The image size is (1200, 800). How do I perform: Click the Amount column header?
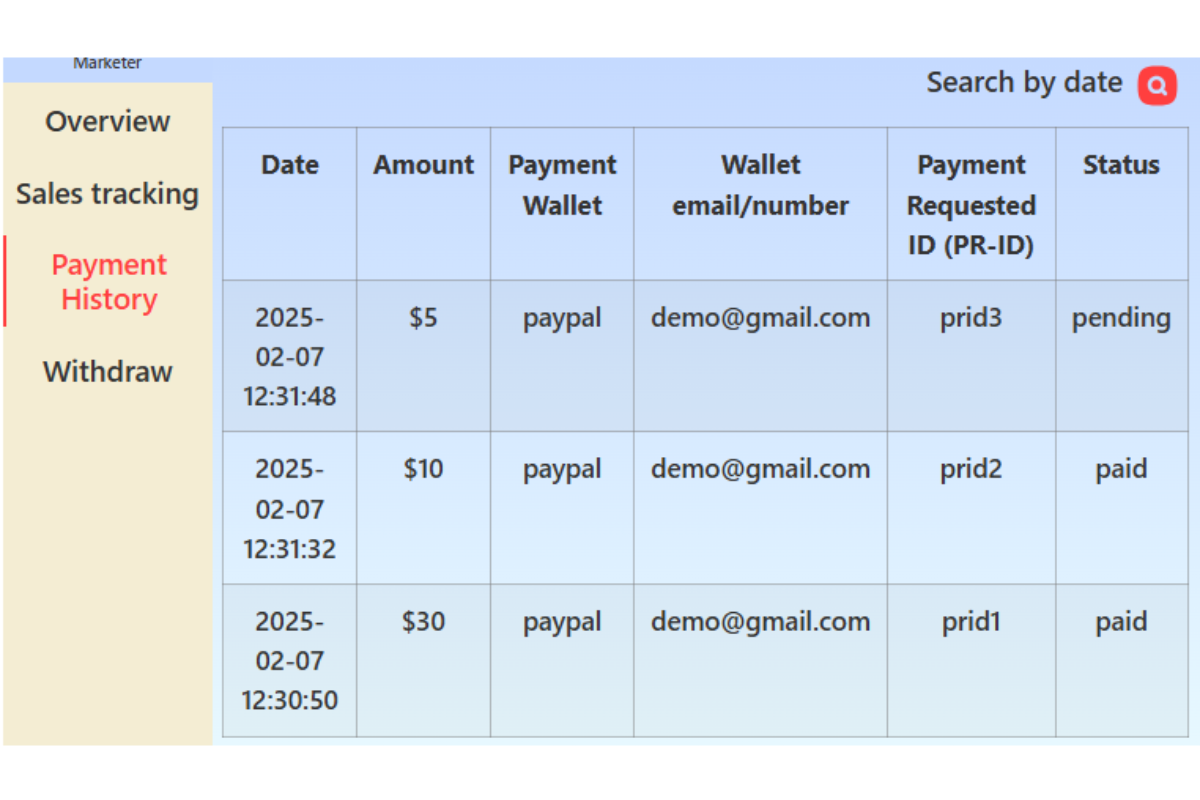[424, 166]
